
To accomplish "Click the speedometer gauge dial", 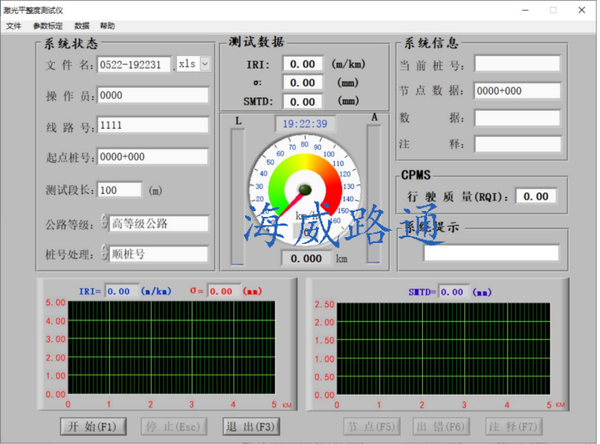I will [307, 187].
